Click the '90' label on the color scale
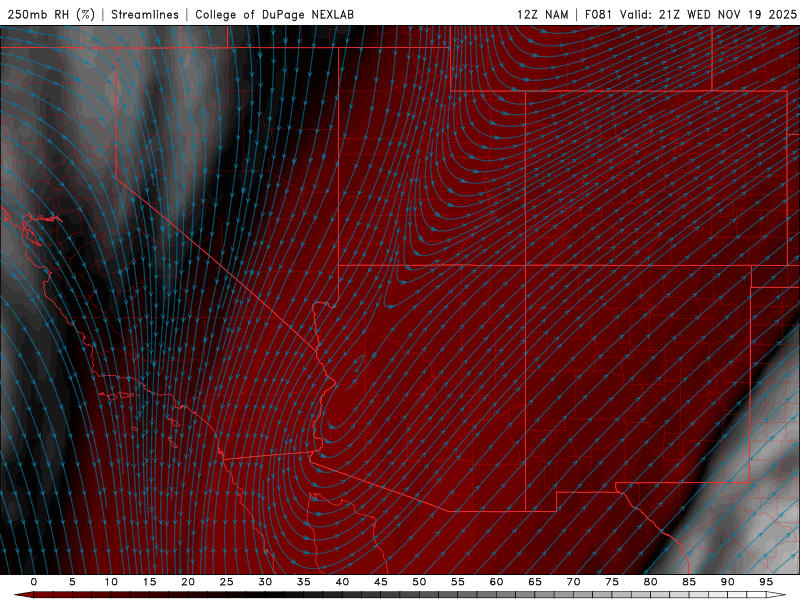 click(x=727, y=582)
